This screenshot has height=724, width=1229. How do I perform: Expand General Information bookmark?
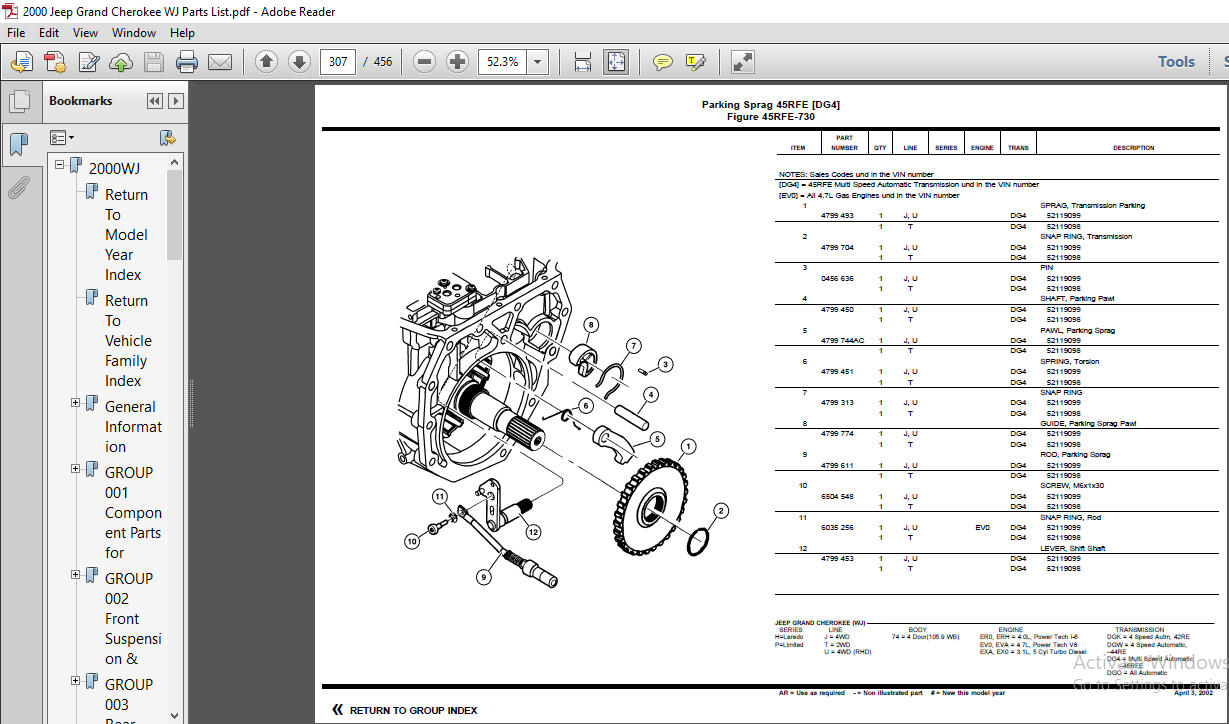pyautogui.click(x=76, y=403)
